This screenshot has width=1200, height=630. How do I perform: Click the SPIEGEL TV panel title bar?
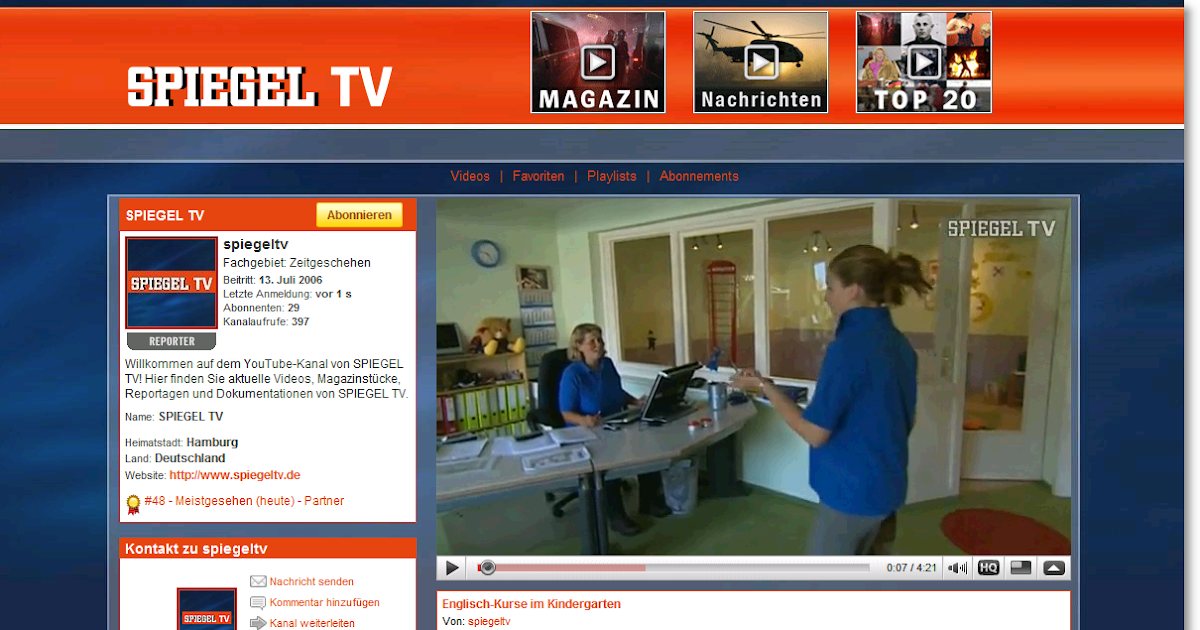click(x=268, y=215)
